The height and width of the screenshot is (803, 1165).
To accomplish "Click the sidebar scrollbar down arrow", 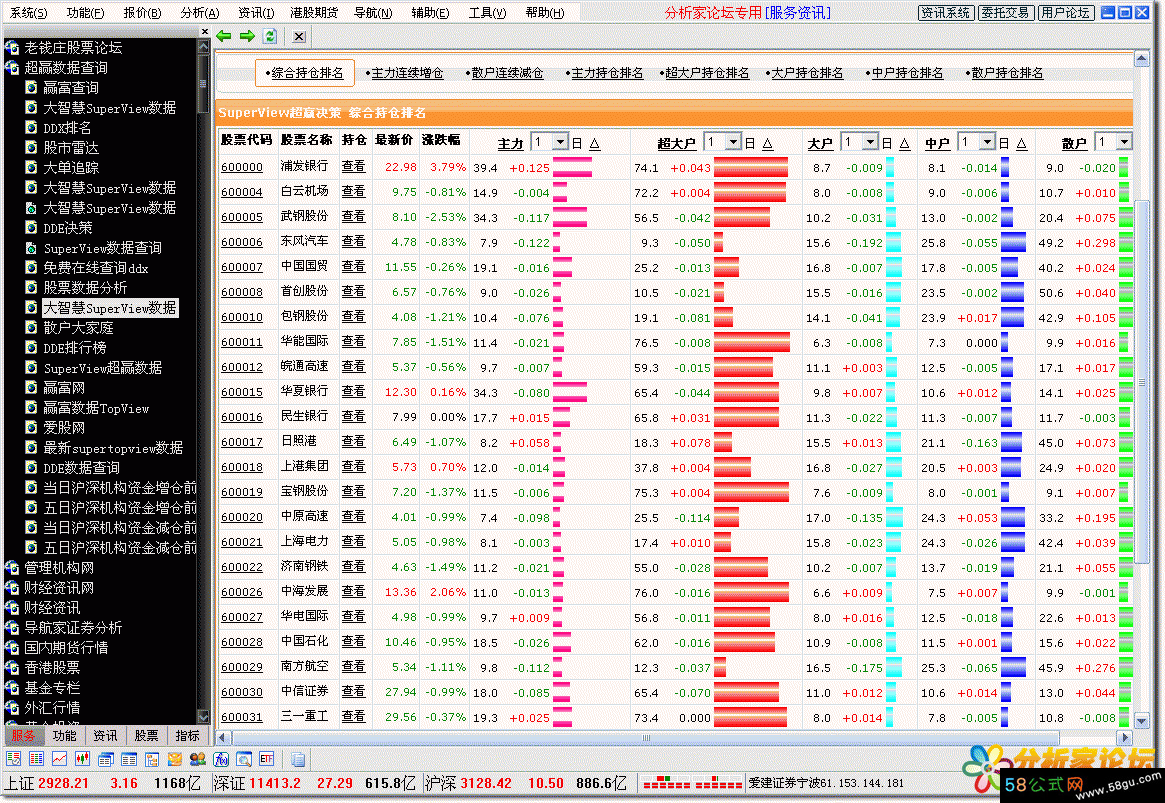I will pyautogui.click(x=204, y=717).
